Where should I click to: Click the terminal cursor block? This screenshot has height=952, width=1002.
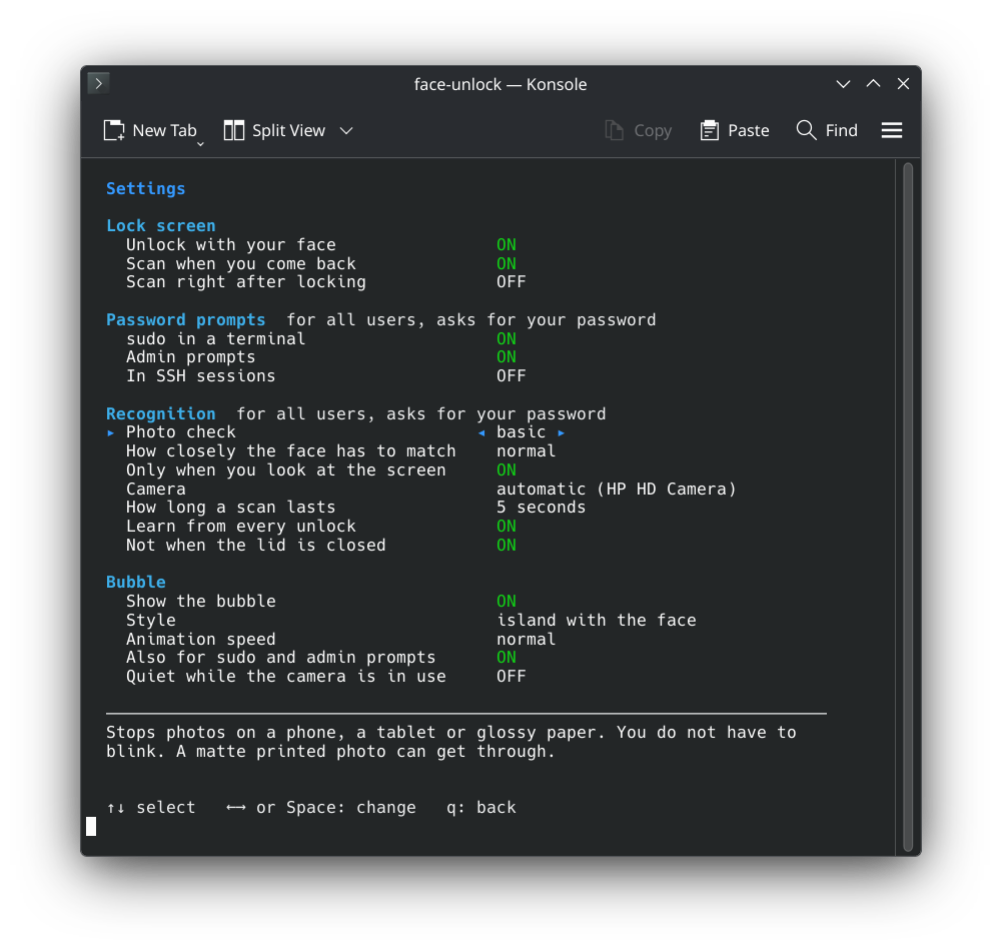point(91,826)
